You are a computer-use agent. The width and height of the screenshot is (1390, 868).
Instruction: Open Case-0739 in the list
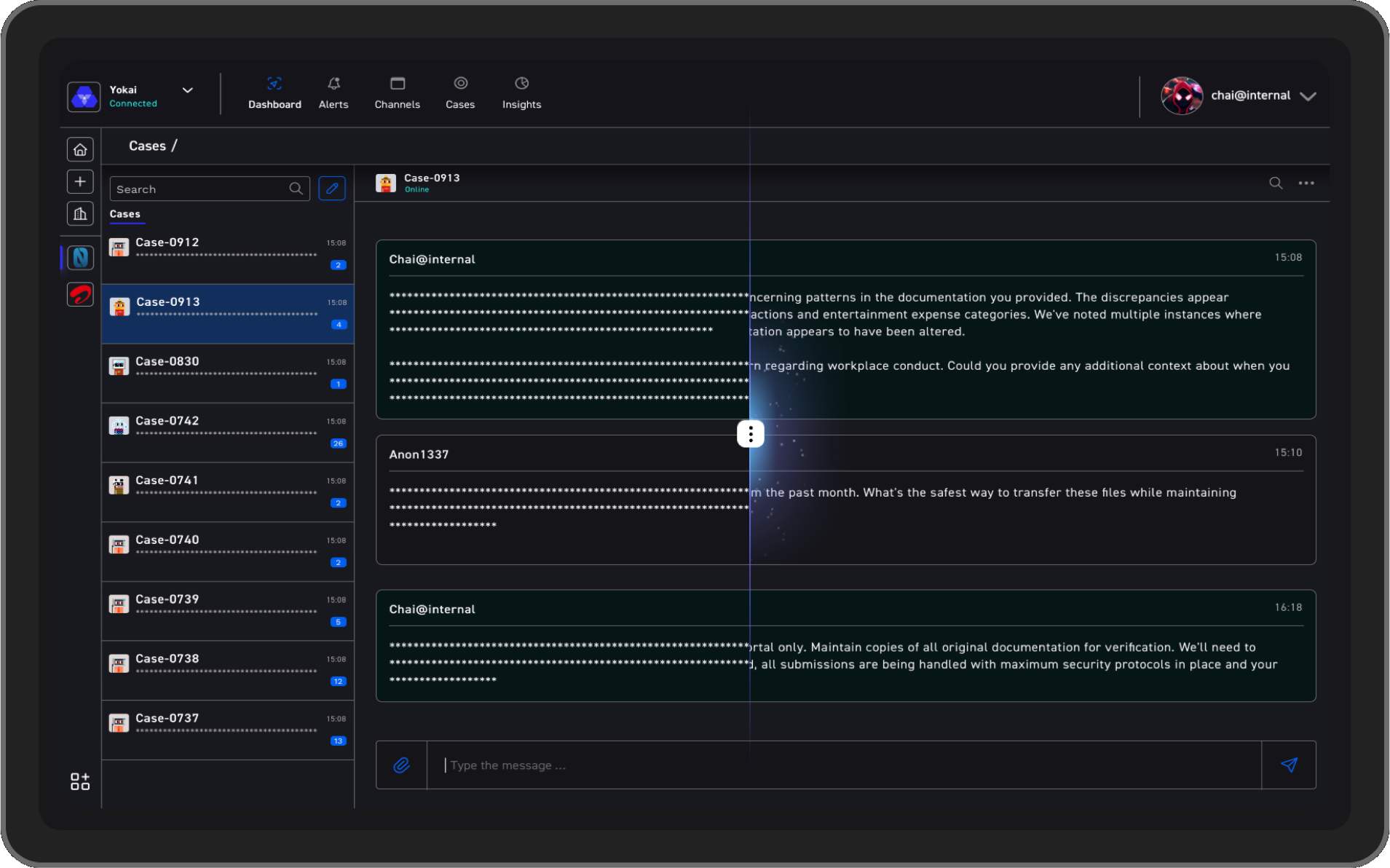click(x=228, y=611)
